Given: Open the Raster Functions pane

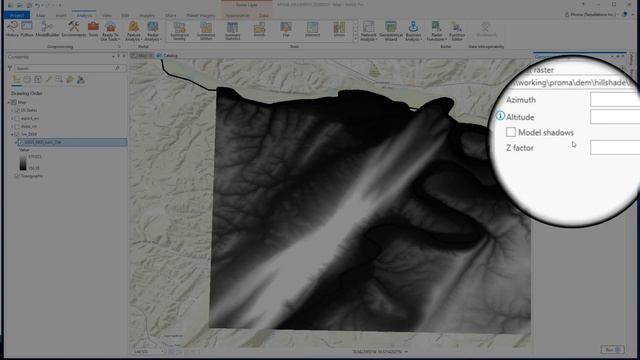Looking at the screenshot, I should tap(436, 31).
